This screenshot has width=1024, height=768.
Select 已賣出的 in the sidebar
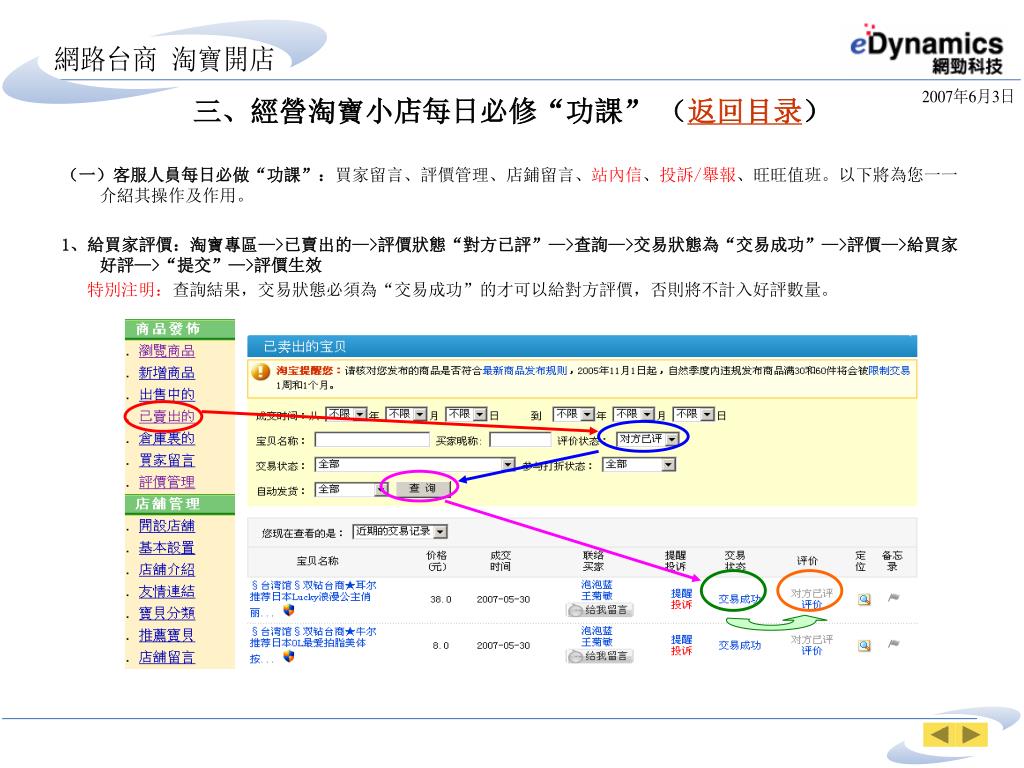click(x=167, y=417)
